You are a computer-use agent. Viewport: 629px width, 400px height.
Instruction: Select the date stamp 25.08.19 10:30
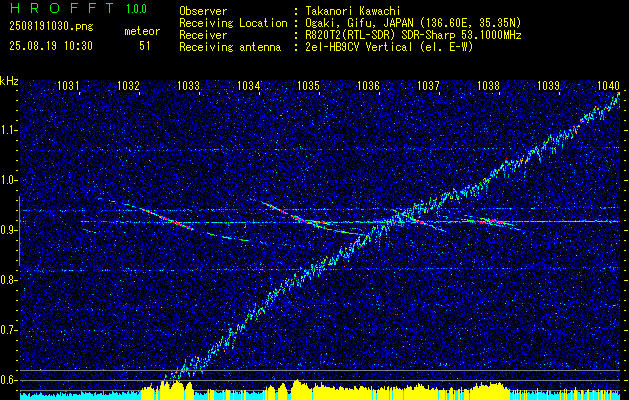click(x=51, y=46)
